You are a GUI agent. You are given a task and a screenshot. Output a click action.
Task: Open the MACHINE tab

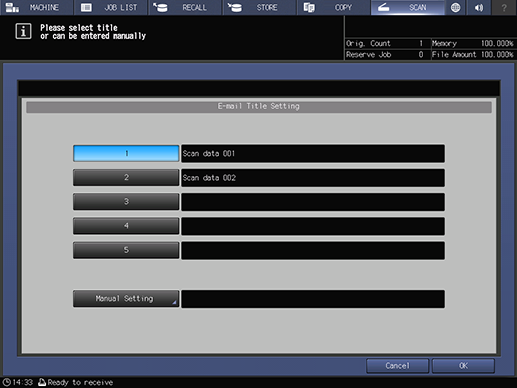tap(37, 7)
